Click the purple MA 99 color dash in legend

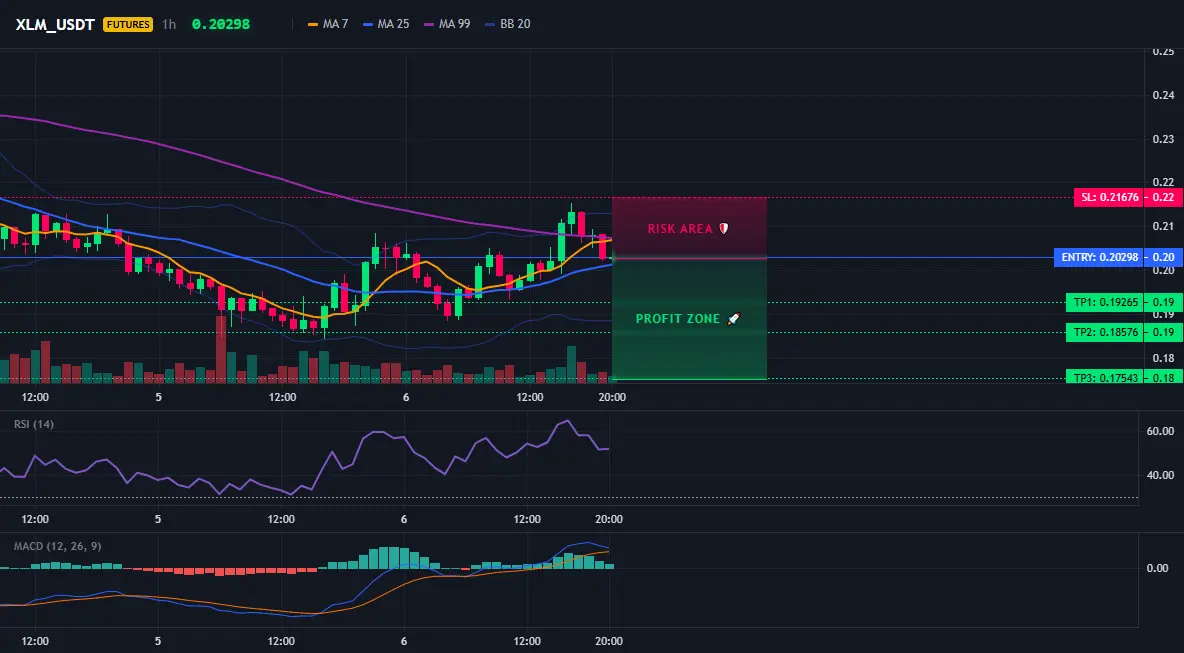click(x=430, y=24)
